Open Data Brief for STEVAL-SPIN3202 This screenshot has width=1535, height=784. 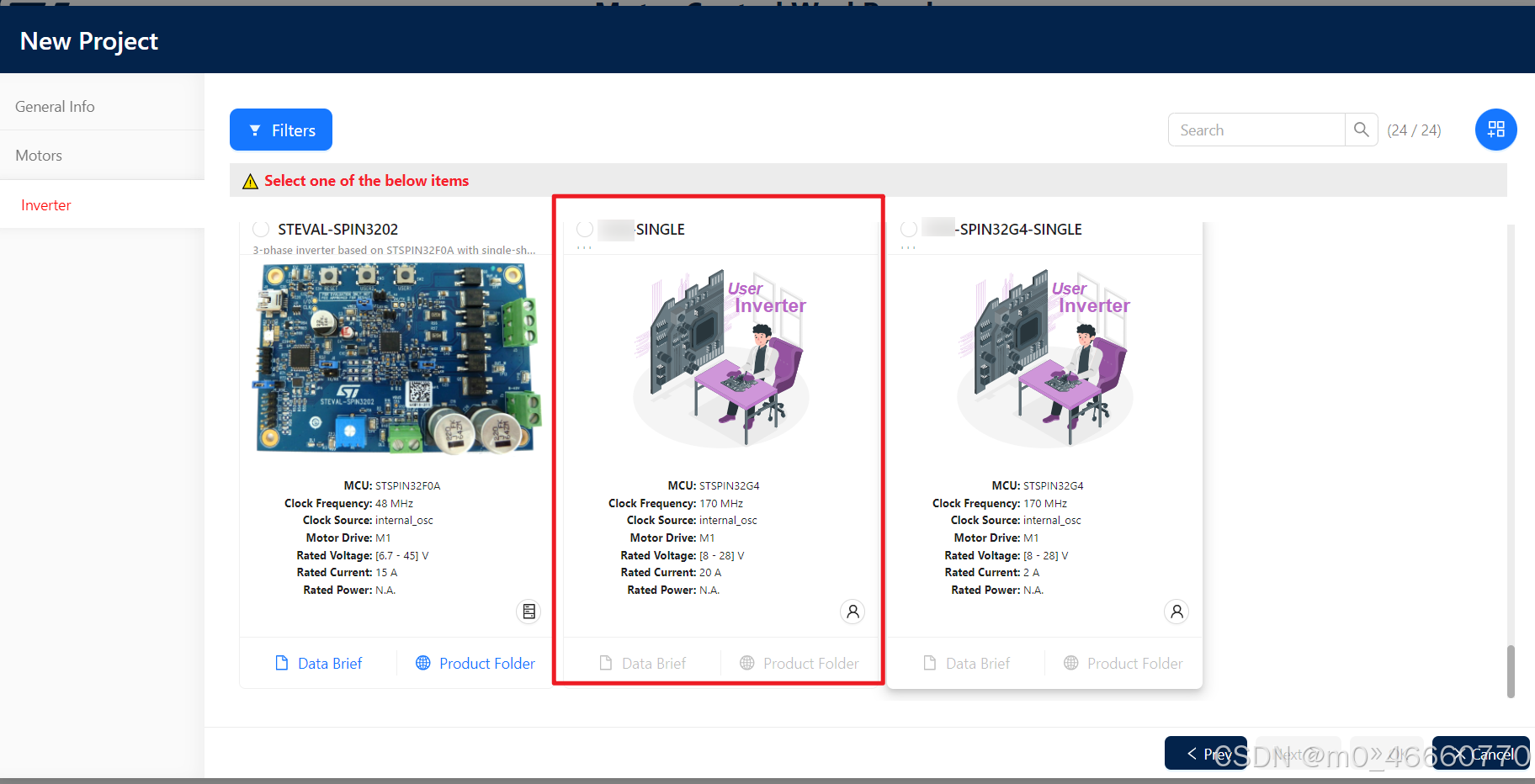tap(318, 663)
